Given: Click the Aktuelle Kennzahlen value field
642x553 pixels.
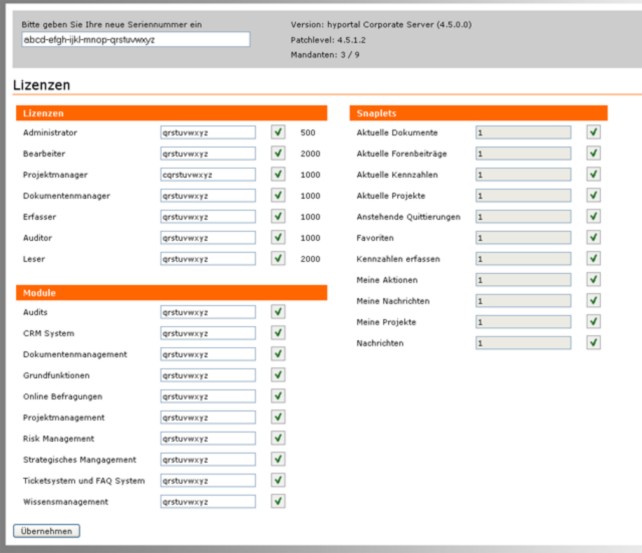Looking at the screenshot, I should [522, 174].
